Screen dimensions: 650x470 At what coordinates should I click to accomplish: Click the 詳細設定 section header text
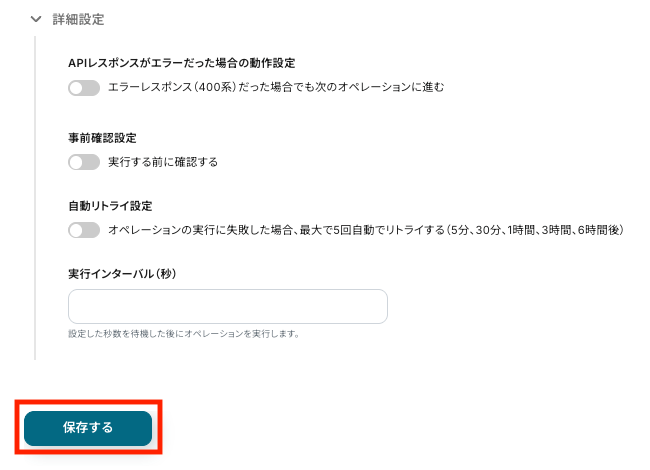click(78, 19)
